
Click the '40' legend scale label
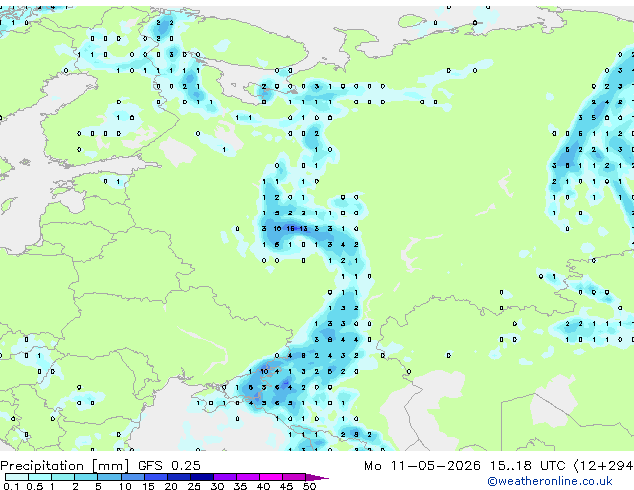(x=263, y=486)
